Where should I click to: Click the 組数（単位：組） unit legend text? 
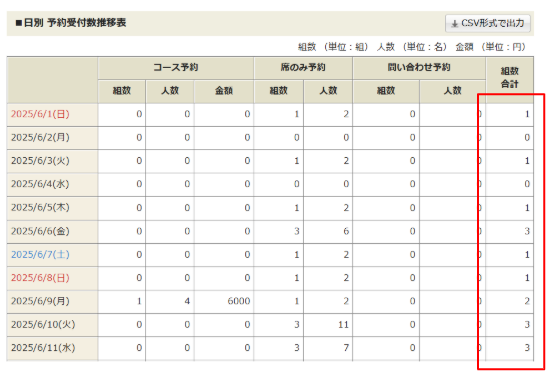pos(333,47)
